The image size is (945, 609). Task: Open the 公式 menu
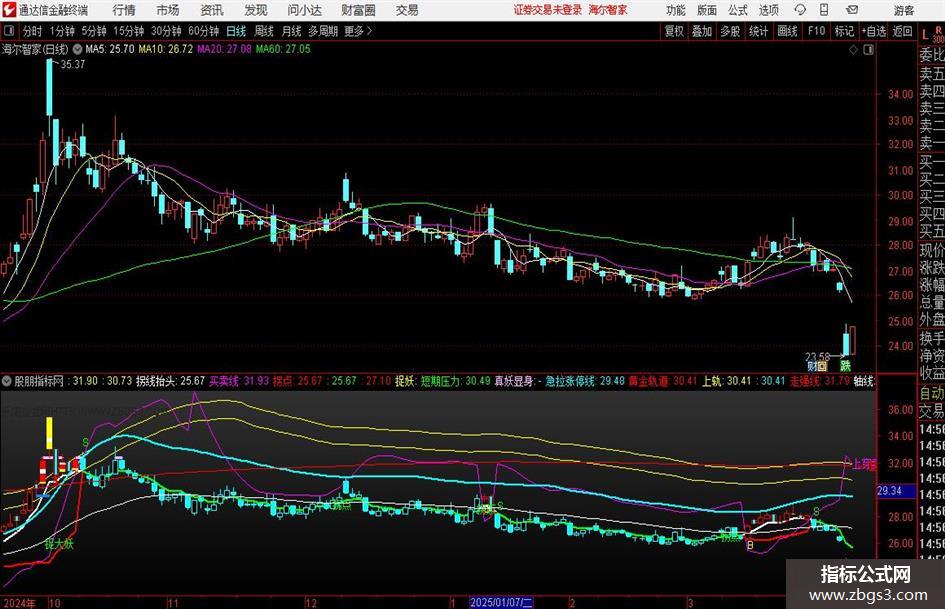click(x=738, y=10)
